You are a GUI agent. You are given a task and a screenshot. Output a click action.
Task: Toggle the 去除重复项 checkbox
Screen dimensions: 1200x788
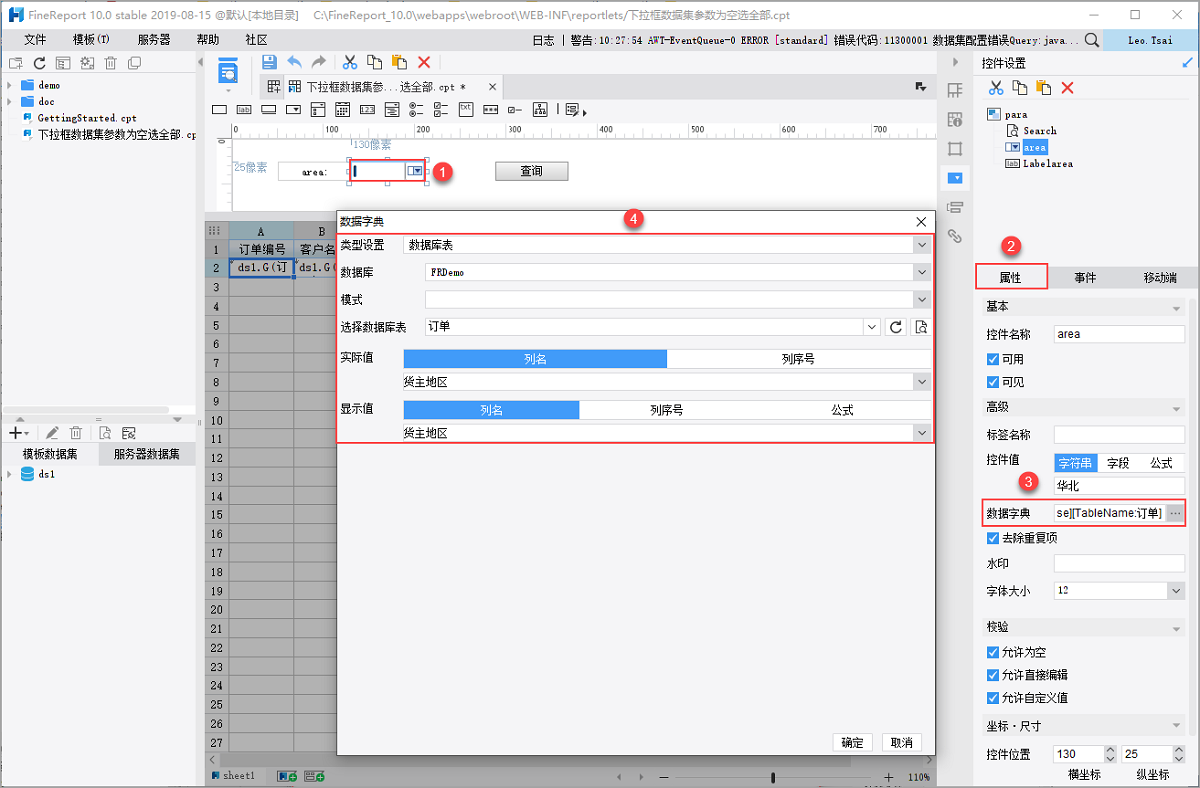pos(993,537)
